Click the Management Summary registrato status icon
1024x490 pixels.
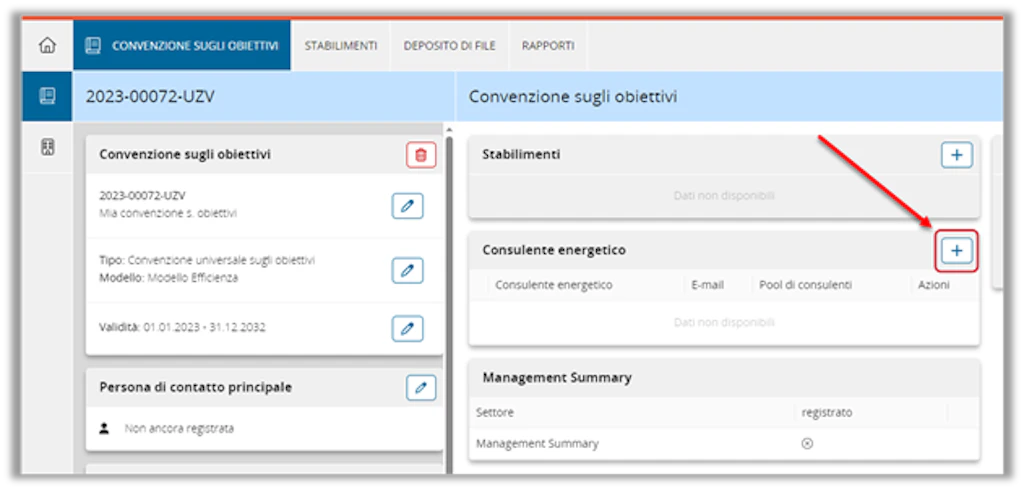(x=807, y=444)
